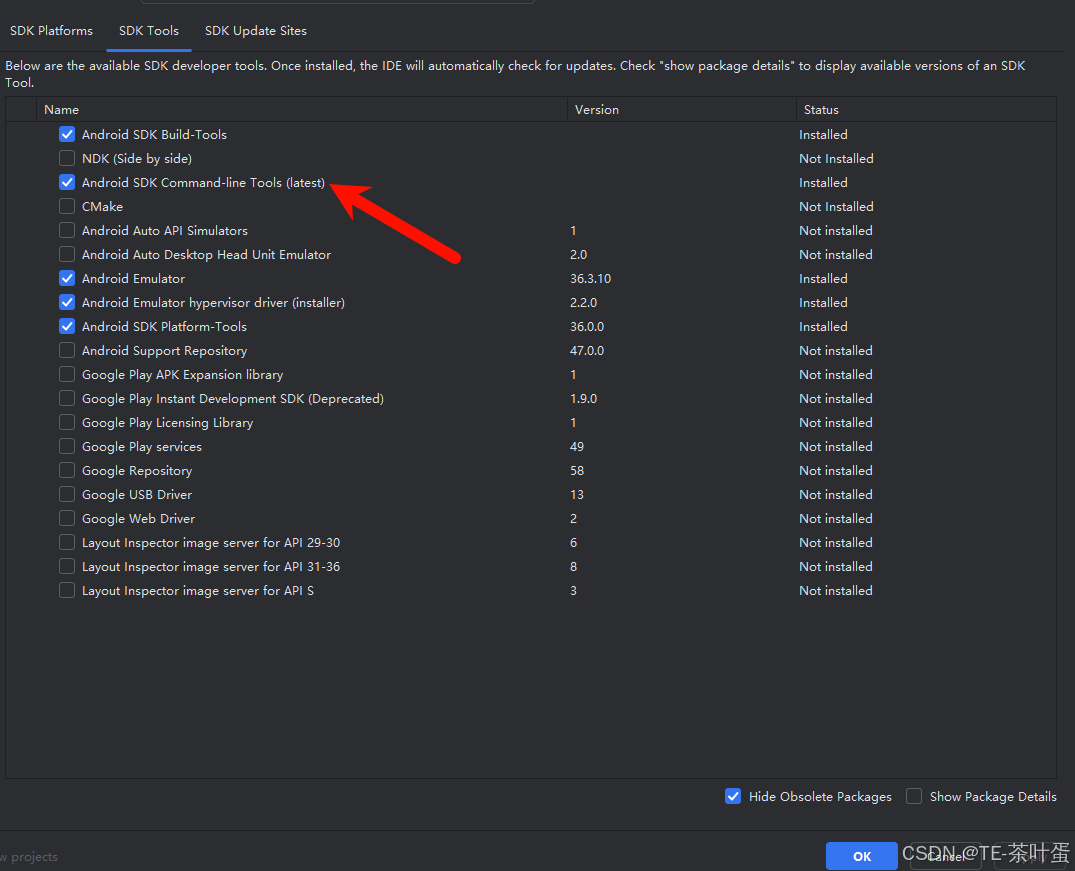Select Android Support Repository label
This screenshot has width=1075, height=871.
click(165, 350)
